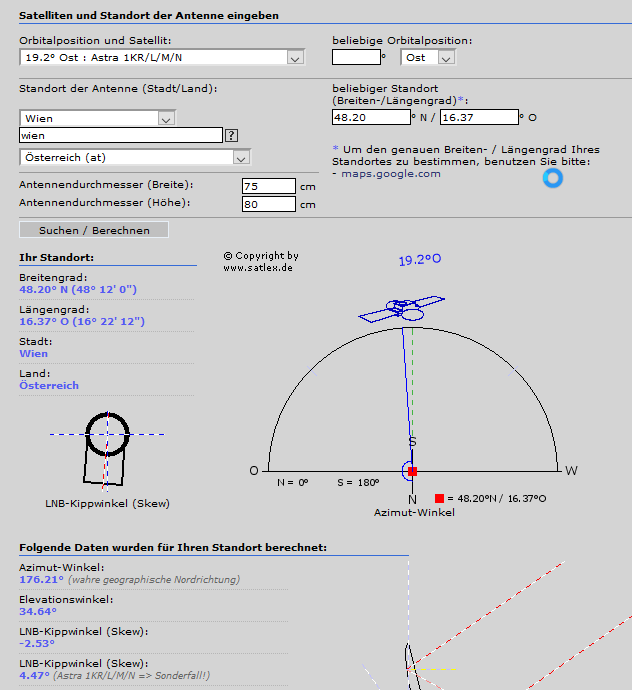Expand the Österreich (at) country dropdown
This screenshot has height=690, width=632.
click(x=134, y=157)
